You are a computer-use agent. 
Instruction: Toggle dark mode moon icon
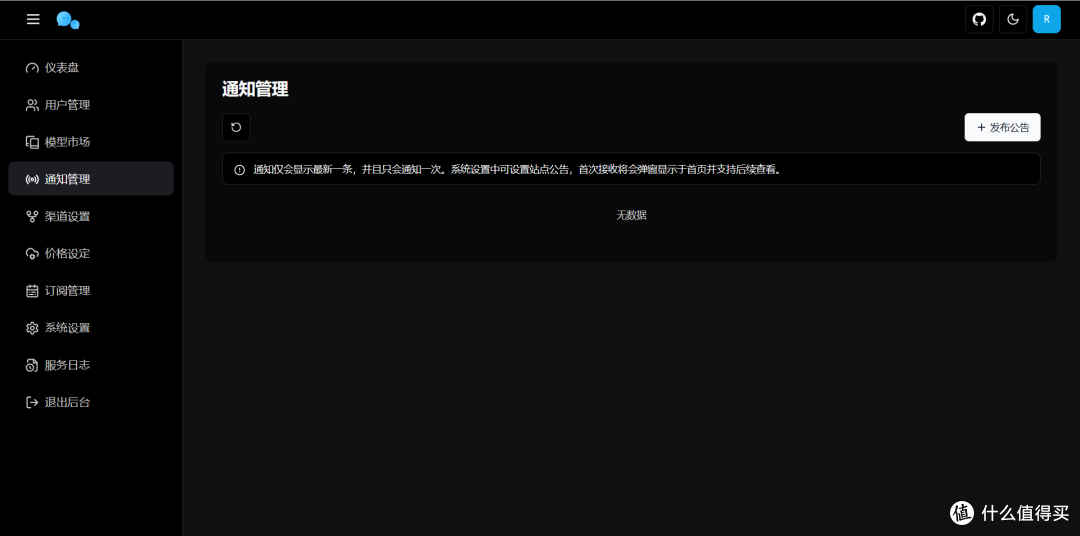[x=1012, y=19]
